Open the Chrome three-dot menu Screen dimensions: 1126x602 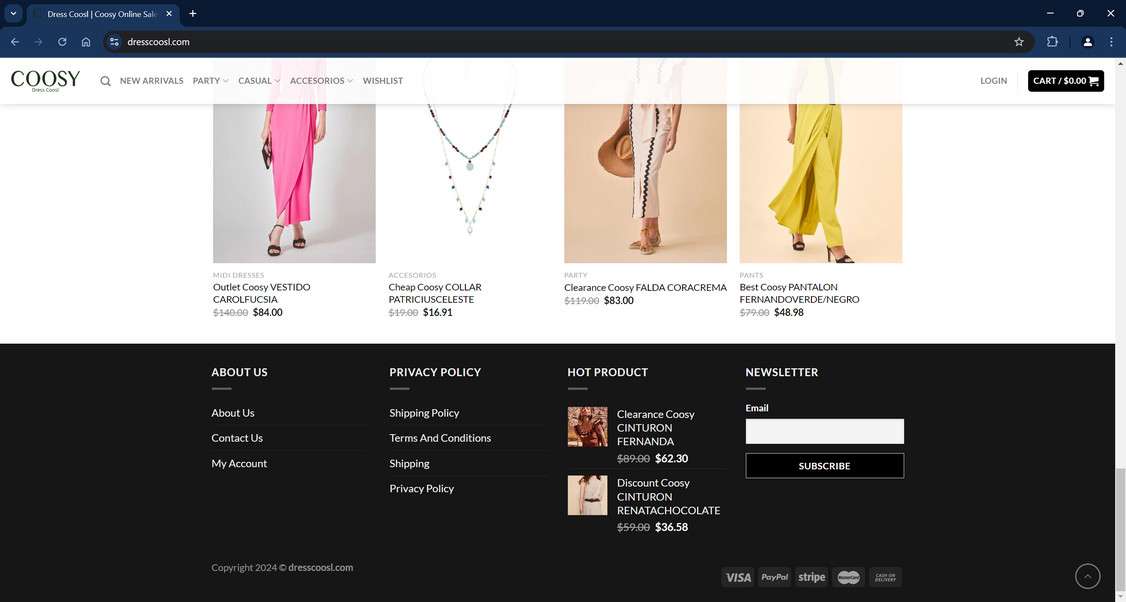click(x=1111, y=42)
